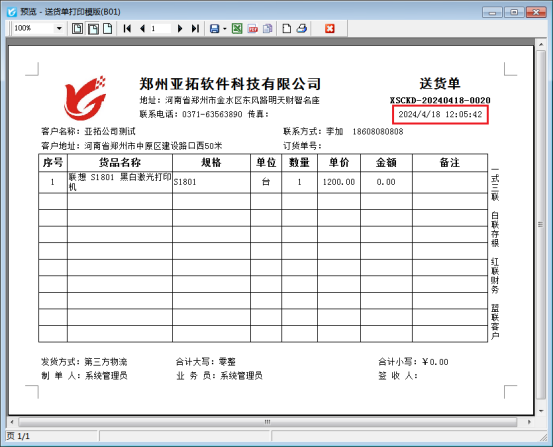Go to next page
This screenshot has width=553, height=447.
pos(180,28)
